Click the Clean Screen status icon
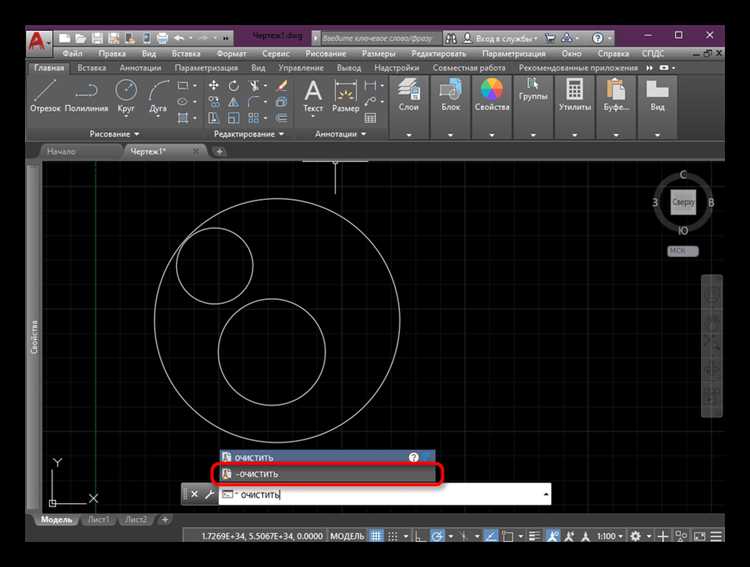 [x=699, y=536]
